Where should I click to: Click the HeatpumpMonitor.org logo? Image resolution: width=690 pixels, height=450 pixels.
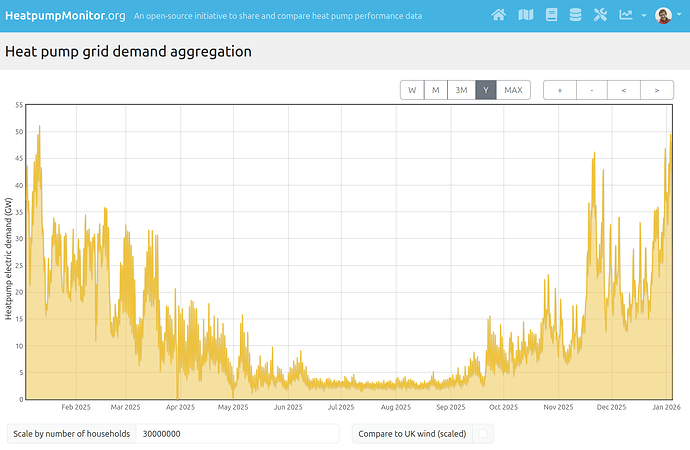tap(66, 15)
